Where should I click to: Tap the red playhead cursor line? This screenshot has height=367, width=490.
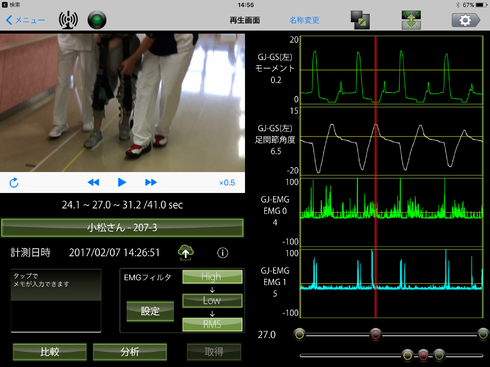[x=376, y=177]
